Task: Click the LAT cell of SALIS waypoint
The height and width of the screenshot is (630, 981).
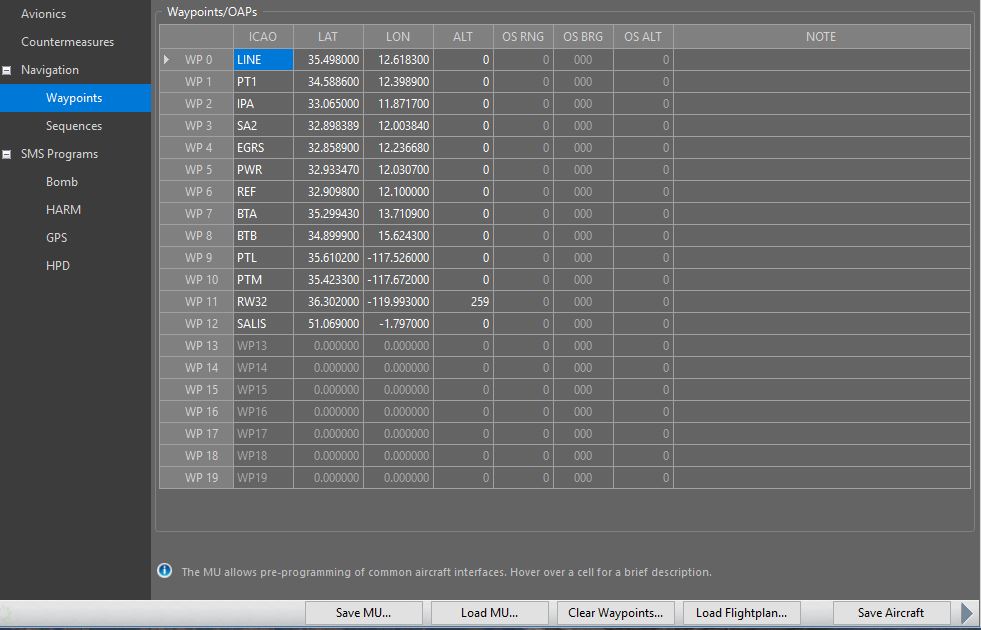Action: pos(328,324)
